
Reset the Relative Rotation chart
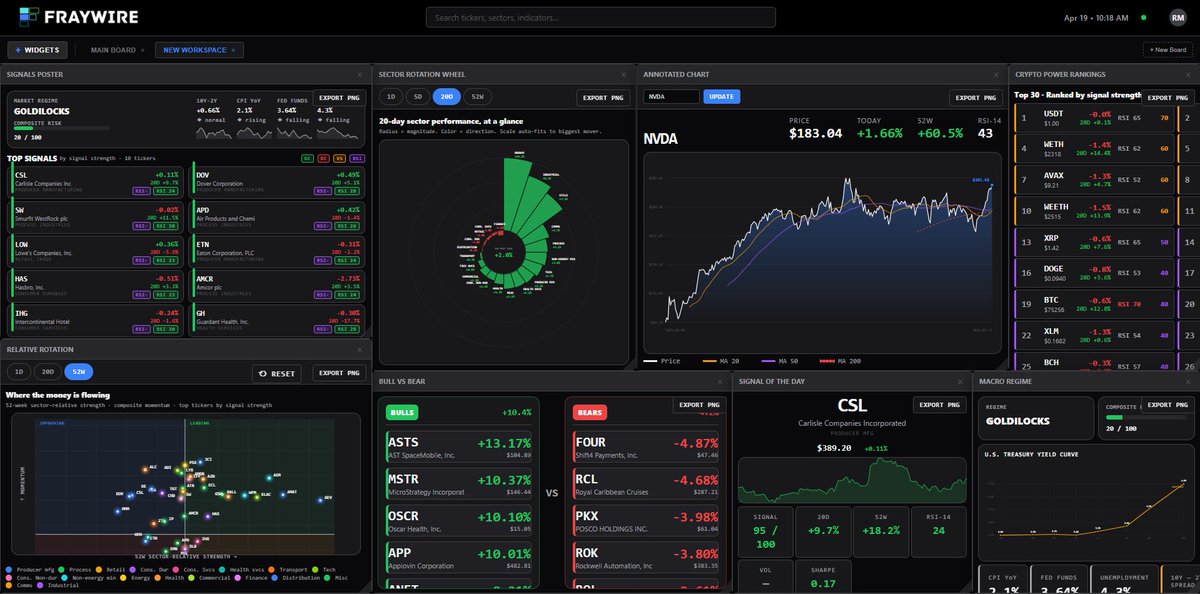pyautogui.click(x=277, y=373)
